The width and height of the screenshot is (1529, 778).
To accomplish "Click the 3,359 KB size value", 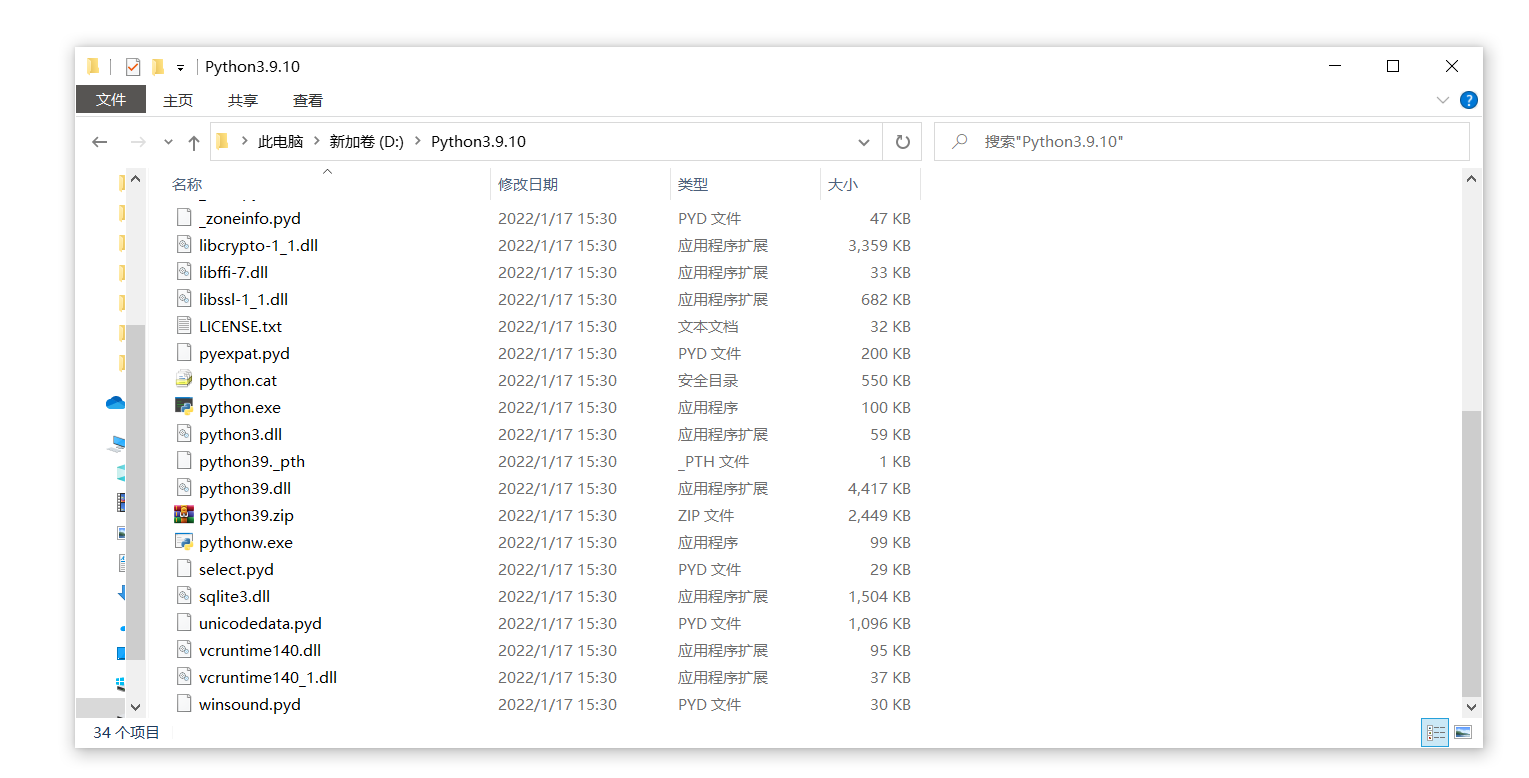I will (879, 245).
